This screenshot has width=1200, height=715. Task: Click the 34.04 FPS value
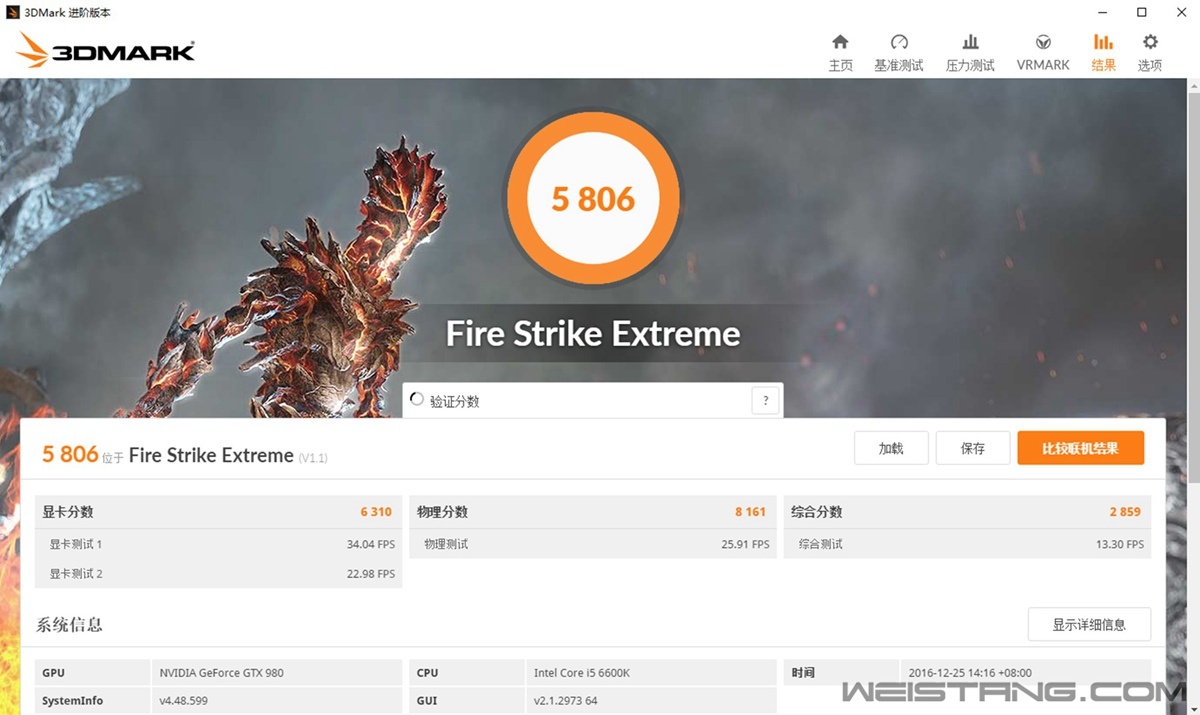(x=370, y=545)
